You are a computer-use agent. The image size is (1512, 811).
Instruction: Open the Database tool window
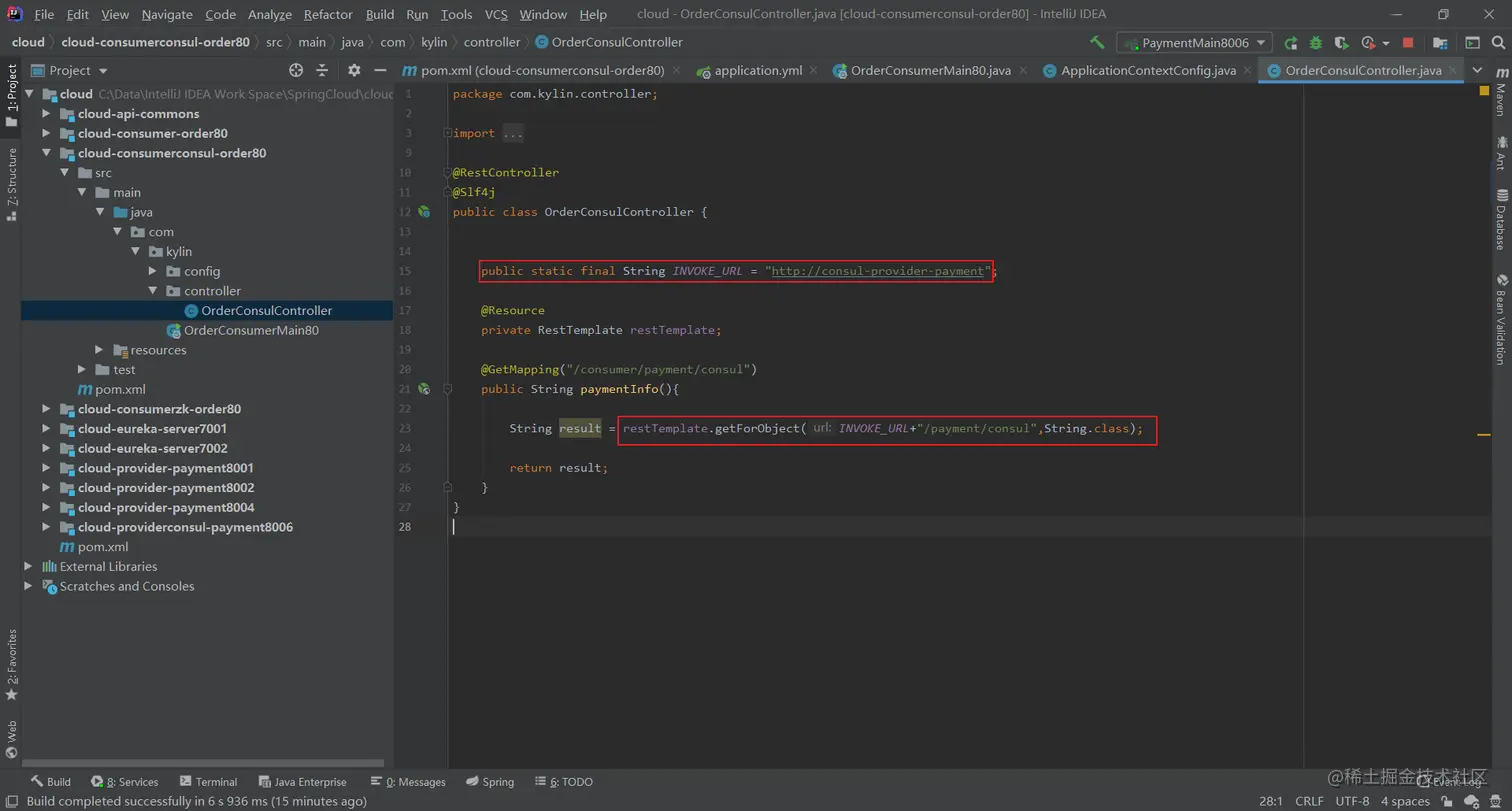(1501, 219)
